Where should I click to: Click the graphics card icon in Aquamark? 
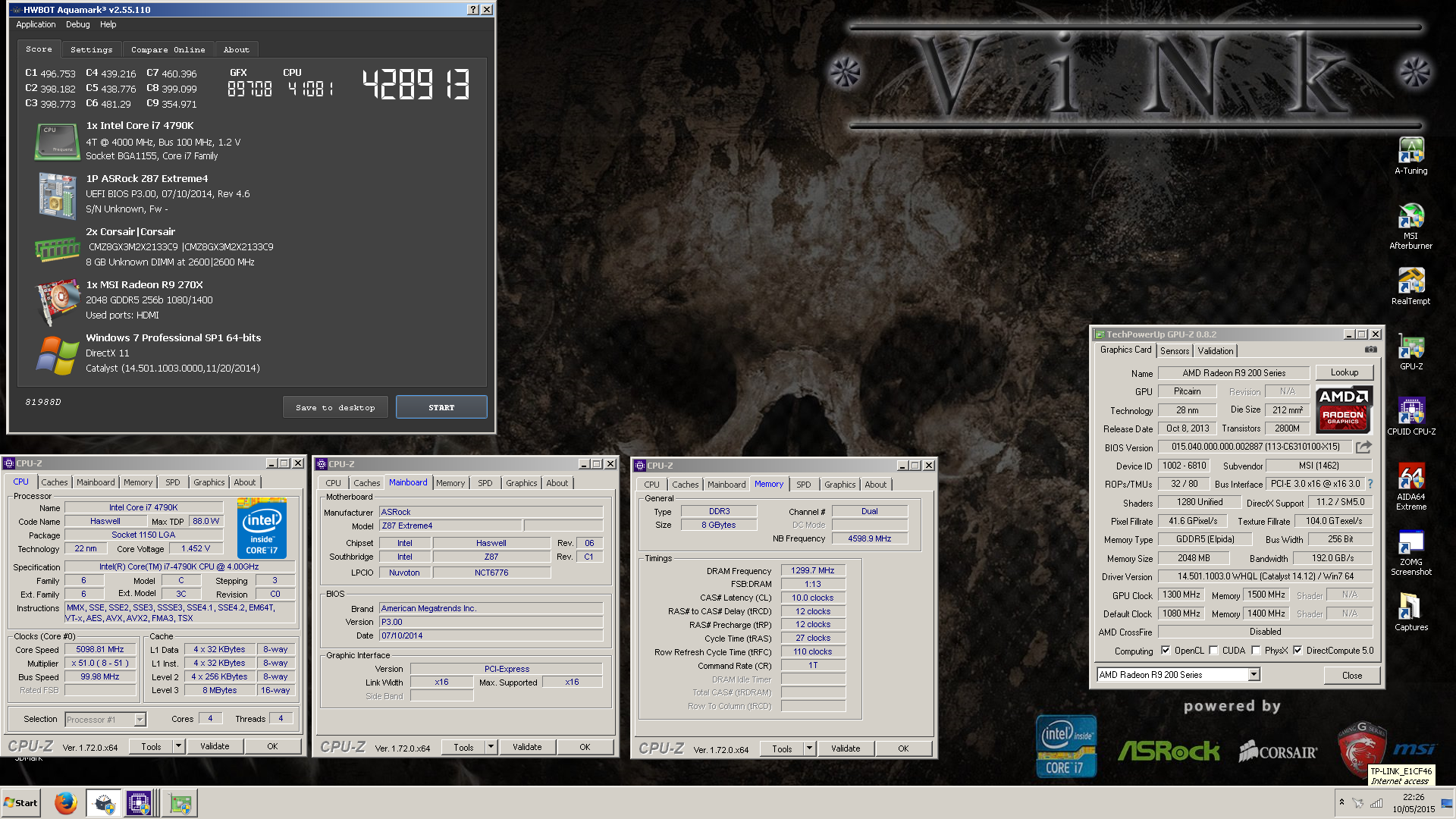(x=58, y=302)
